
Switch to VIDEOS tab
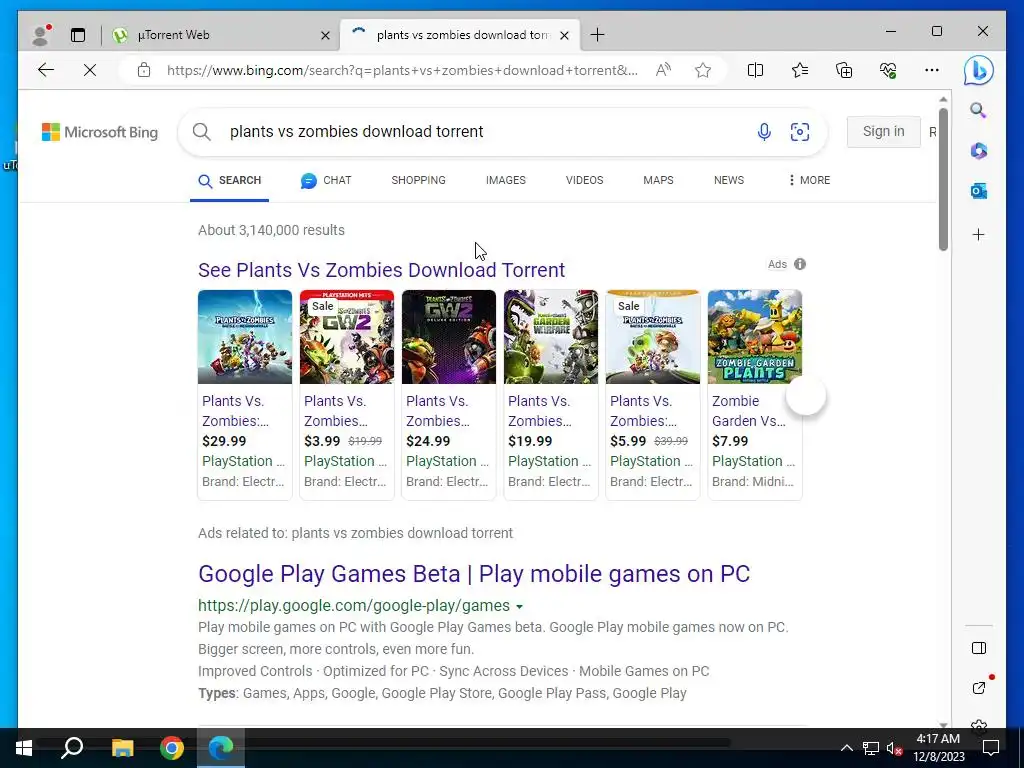pos(584,180)
